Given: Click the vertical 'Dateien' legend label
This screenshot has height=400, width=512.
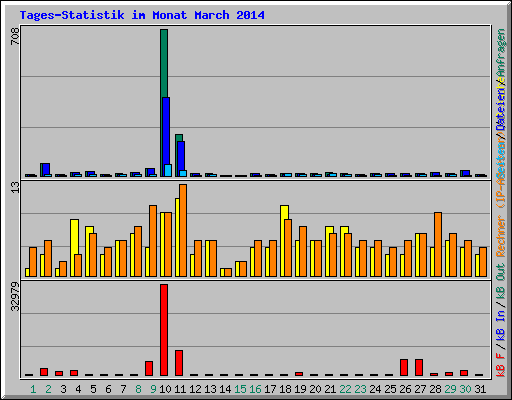Looking at the screenshot, I should tap(500, 108).
